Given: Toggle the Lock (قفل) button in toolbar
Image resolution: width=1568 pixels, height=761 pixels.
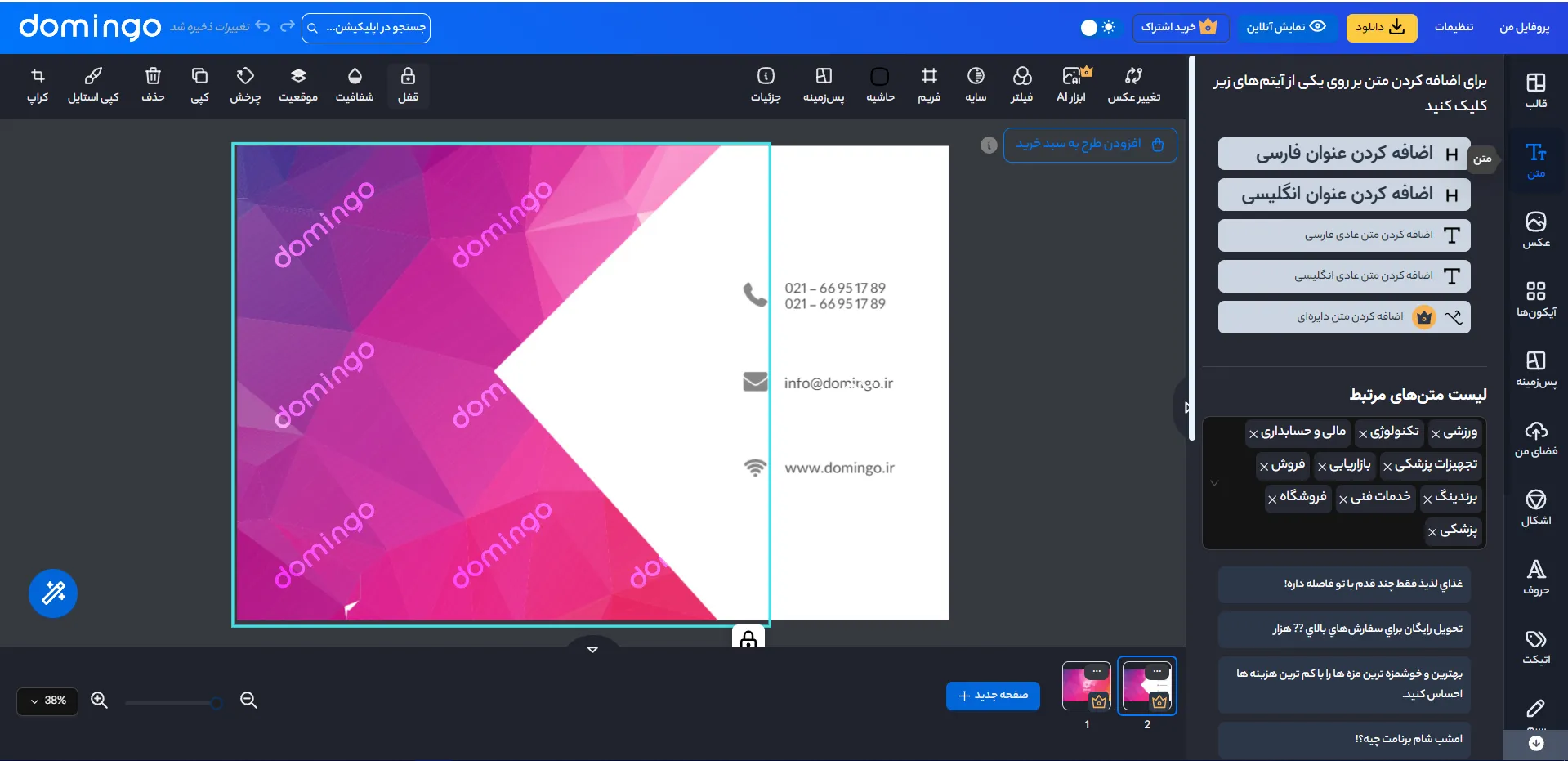Looking at the screenshot, I should pyautogui.click(x=408, y=86).
